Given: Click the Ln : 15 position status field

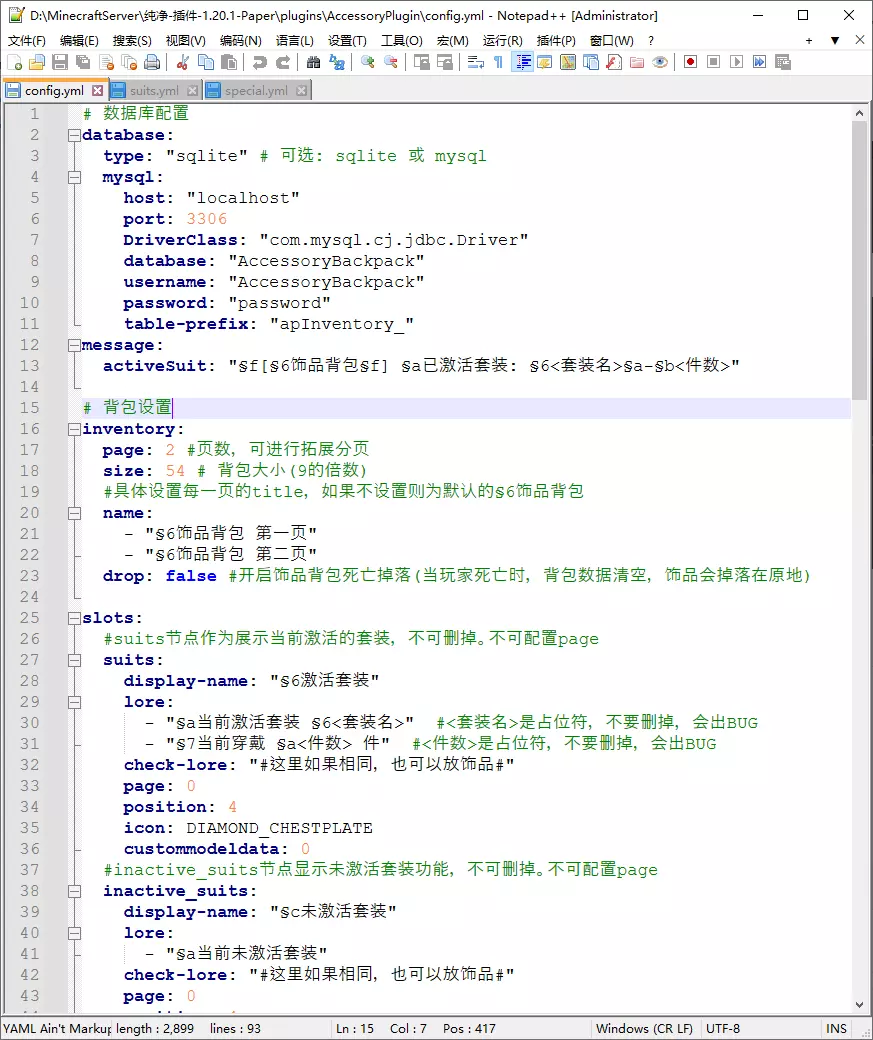Looking at the screenshot, I should coord(355,1029).
